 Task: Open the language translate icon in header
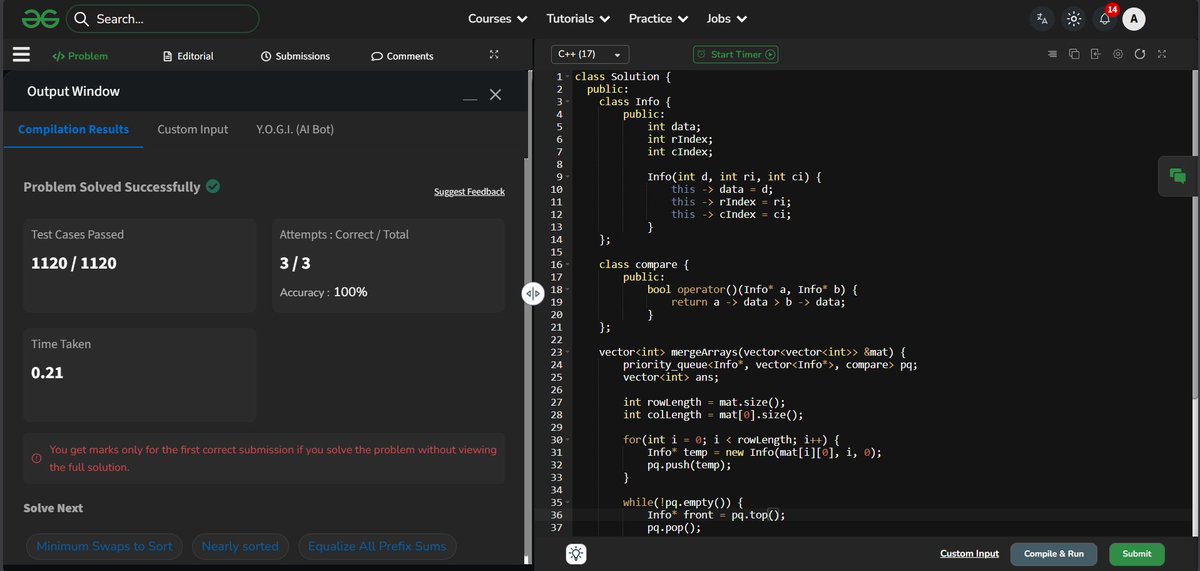tap(1043, 19)
